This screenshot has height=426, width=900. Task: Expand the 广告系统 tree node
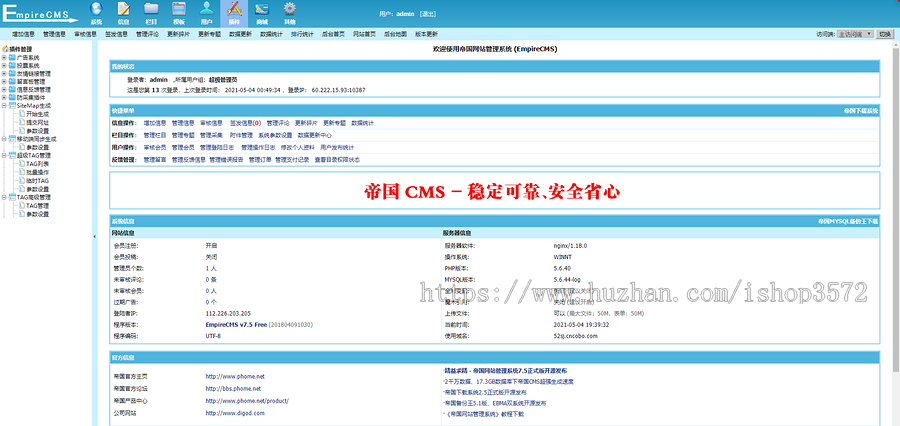[x=5, y=57]
